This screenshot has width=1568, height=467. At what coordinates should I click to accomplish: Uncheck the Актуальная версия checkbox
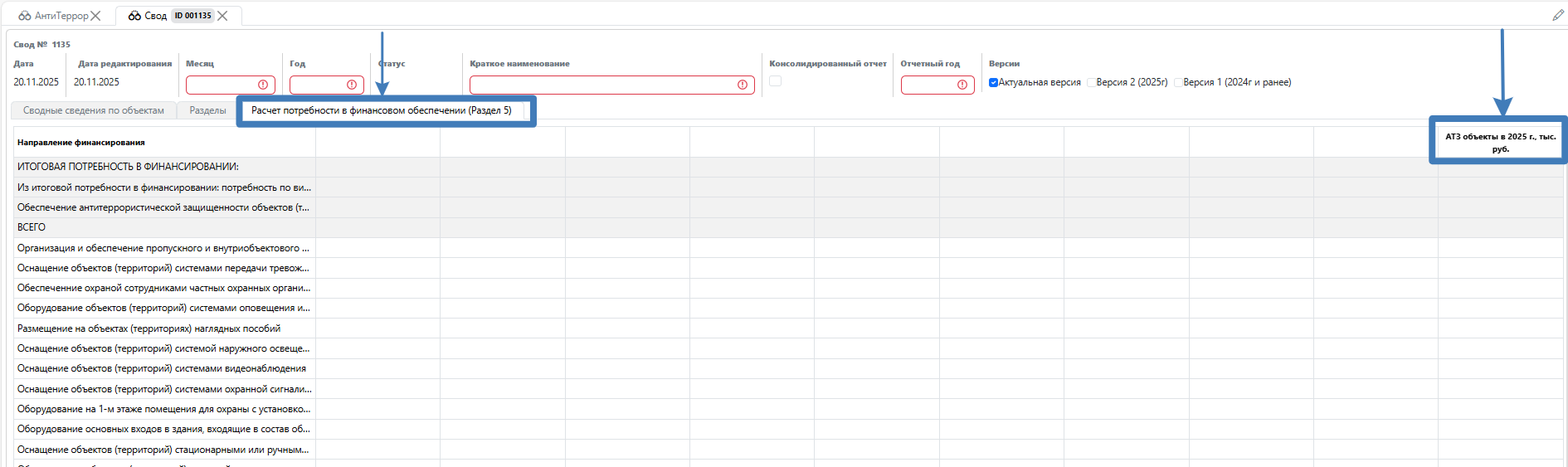pos(993,83)
